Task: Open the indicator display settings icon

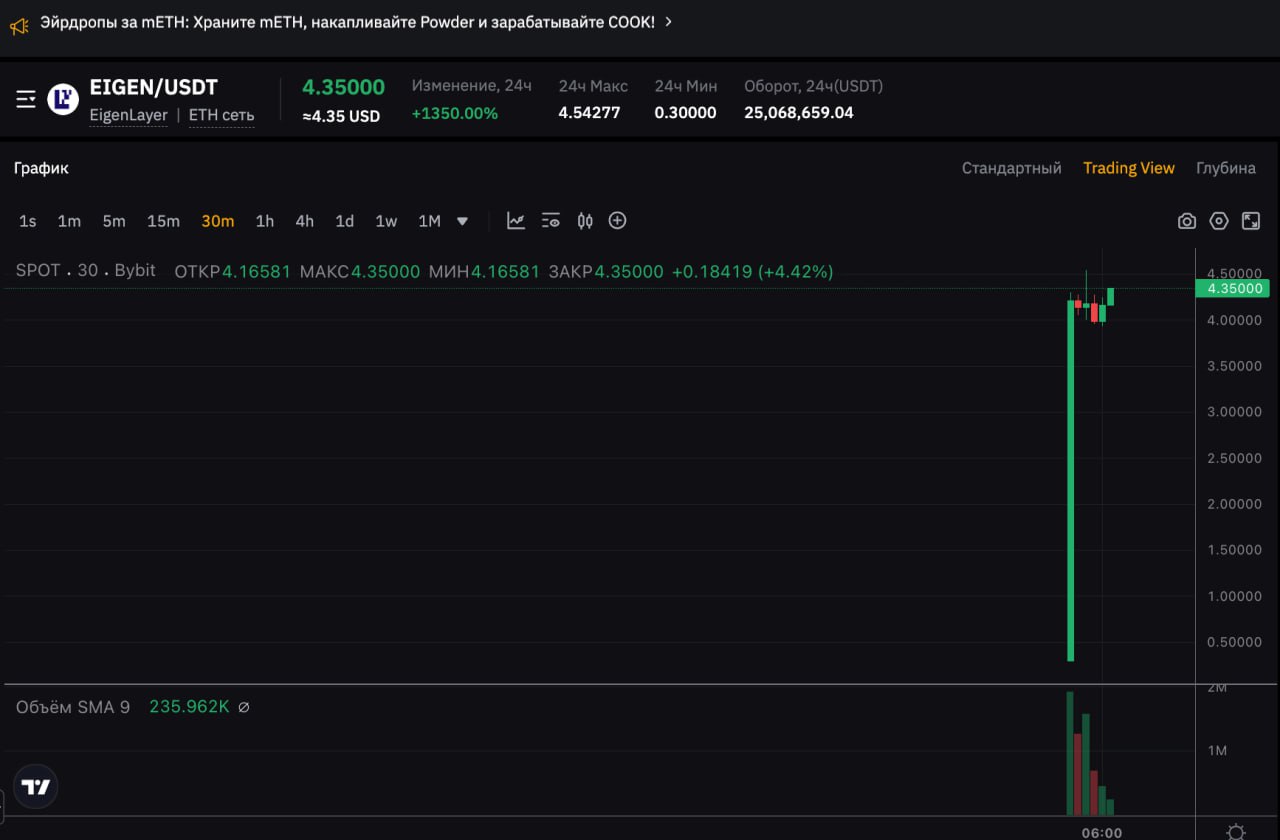Action: (x=551, y=221)
